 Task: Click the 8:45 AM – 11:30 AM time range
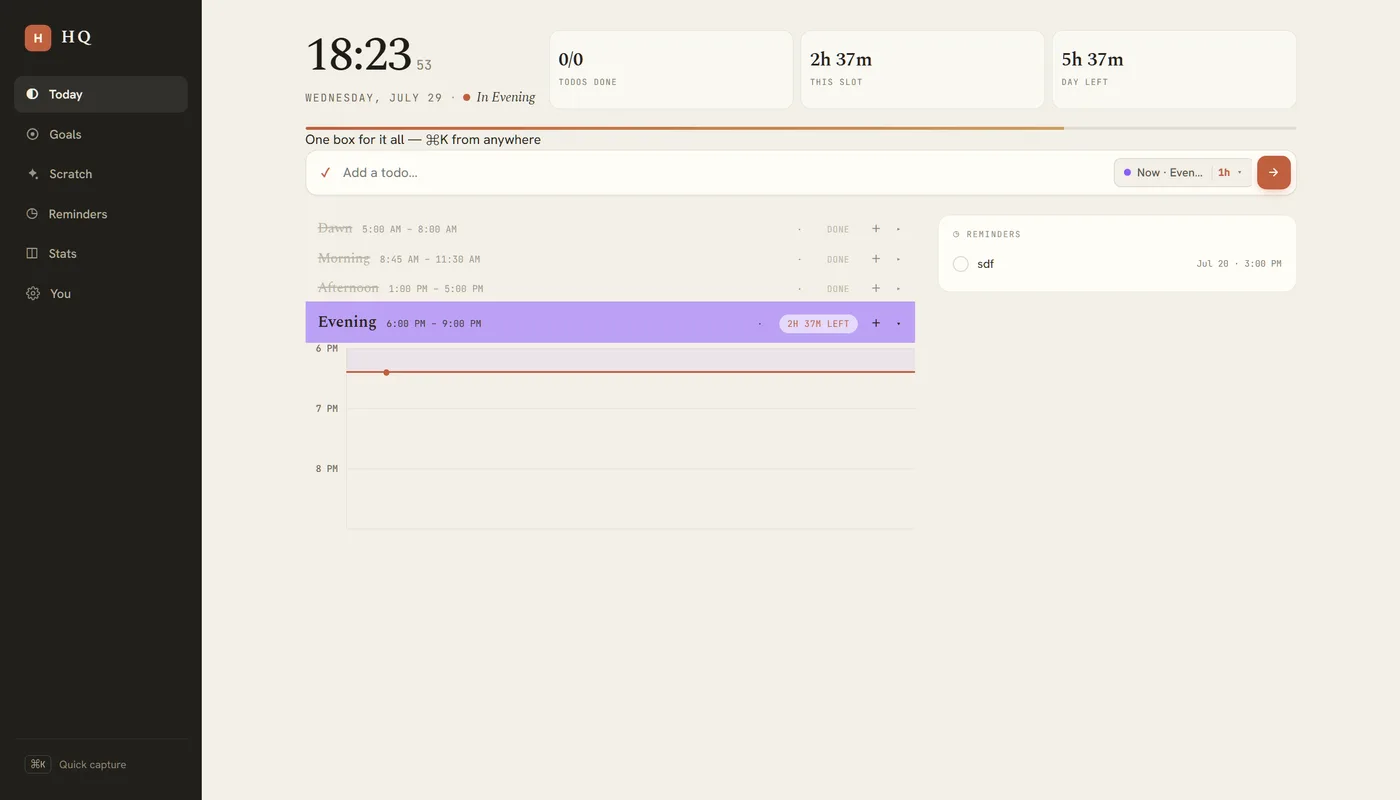pyautogui.click(x=430, y=259)
